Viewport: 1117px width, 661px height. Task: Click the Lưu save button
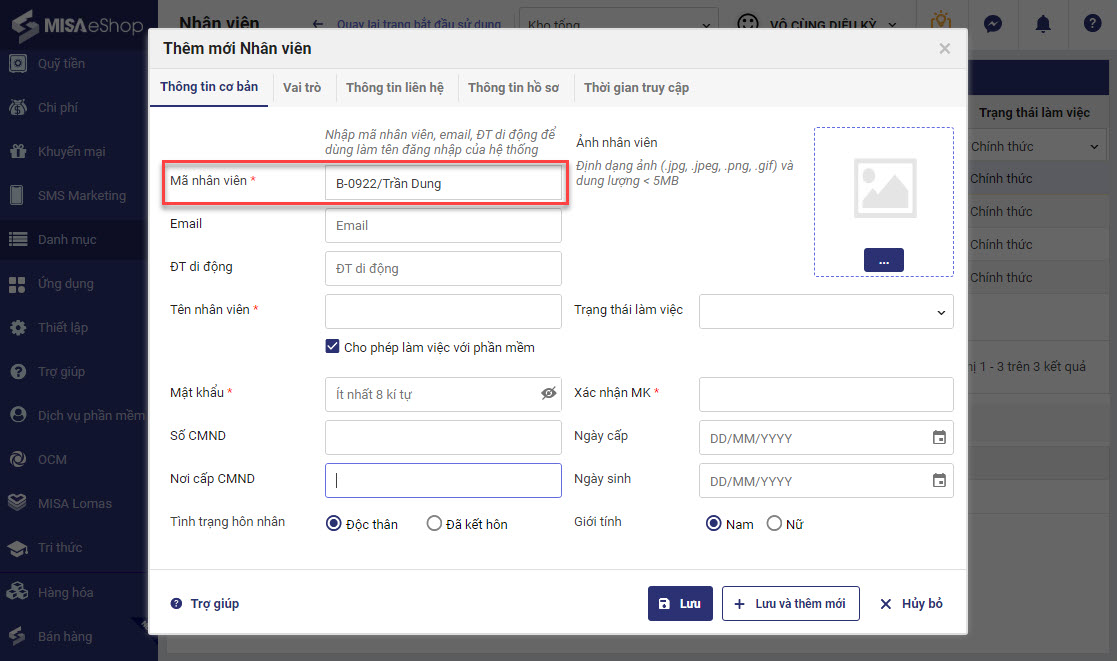(x=680, y=603)
